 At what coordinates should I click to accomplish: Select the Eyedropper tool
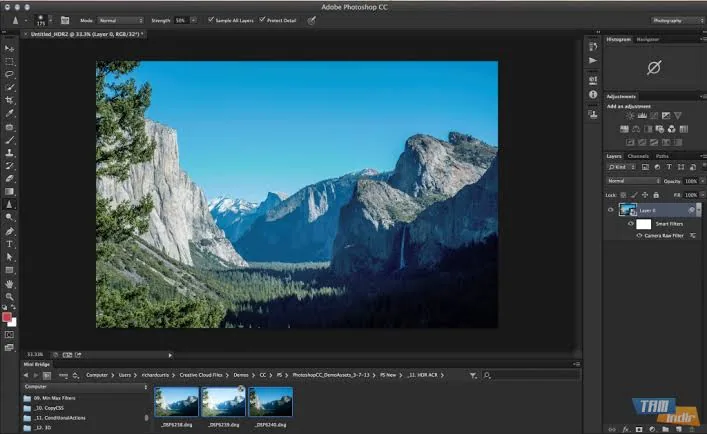click(x=9, y=114)
